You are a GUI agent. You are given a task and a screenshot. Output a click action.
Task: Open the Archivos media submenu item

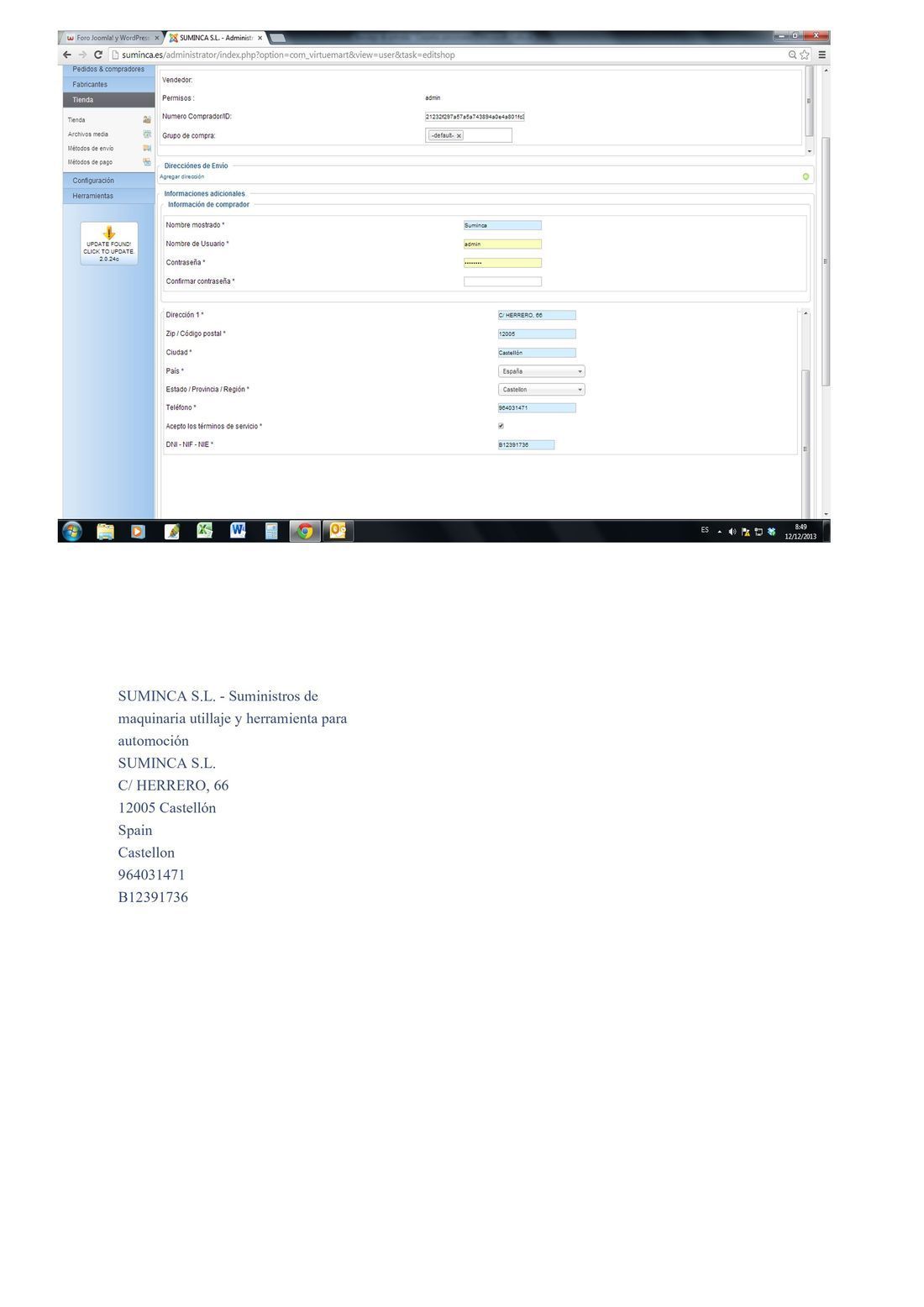pyautogui.click(x=88, y=134)
